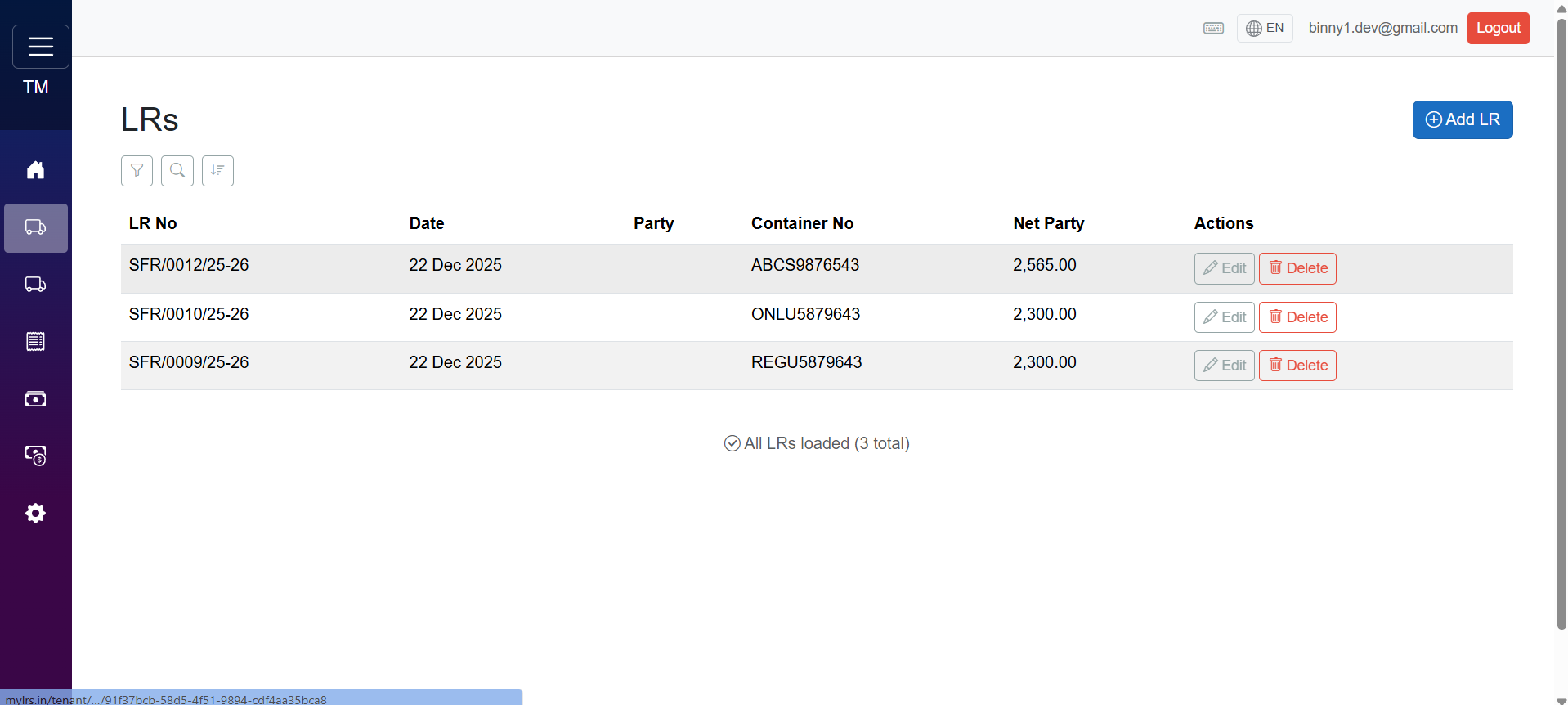1568x705 pixels.
Task: Edit the REGU5879643 container row
Action: (1224, 366)
